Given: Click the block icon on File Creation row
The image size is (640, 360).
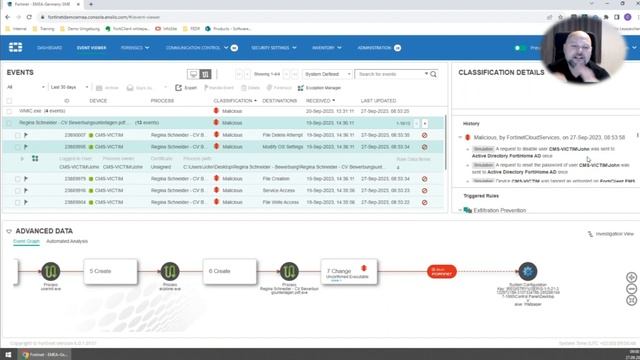Looking at the screenshot, I should tap(424, 179).
